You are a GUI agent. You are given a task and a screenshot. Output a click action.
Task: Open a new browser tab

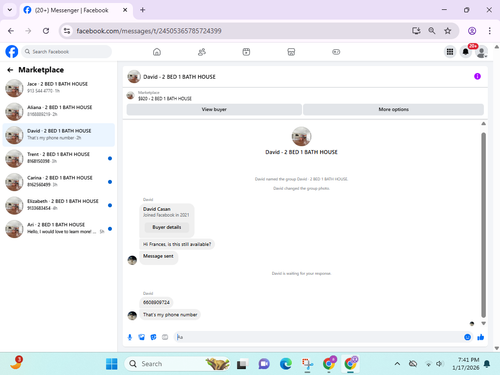coord(143,10)
